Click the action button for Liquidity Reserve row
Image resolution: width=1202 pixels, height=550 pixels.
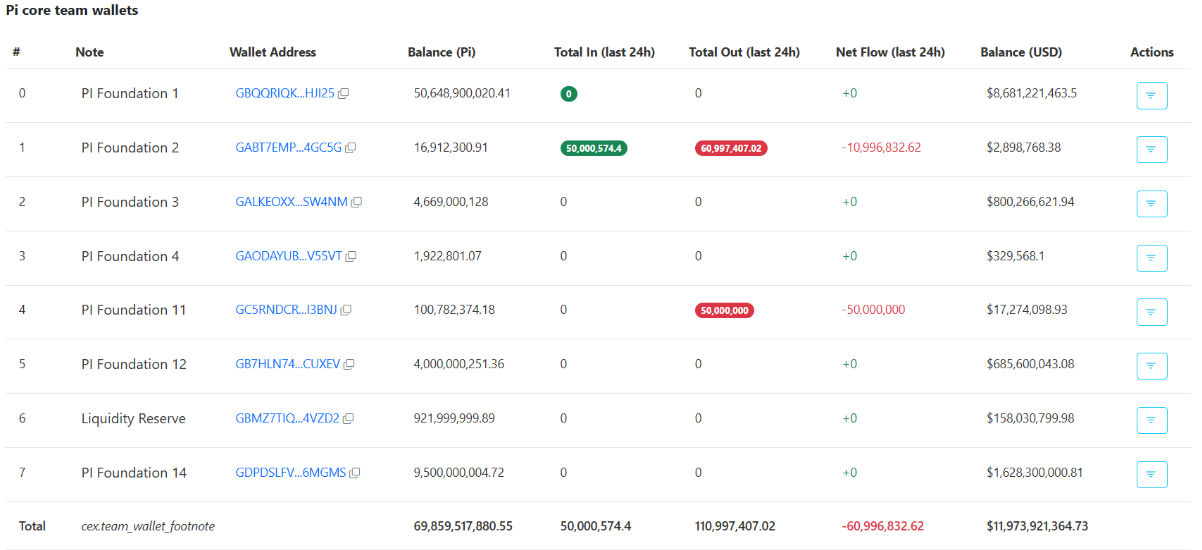[1151, 420]
